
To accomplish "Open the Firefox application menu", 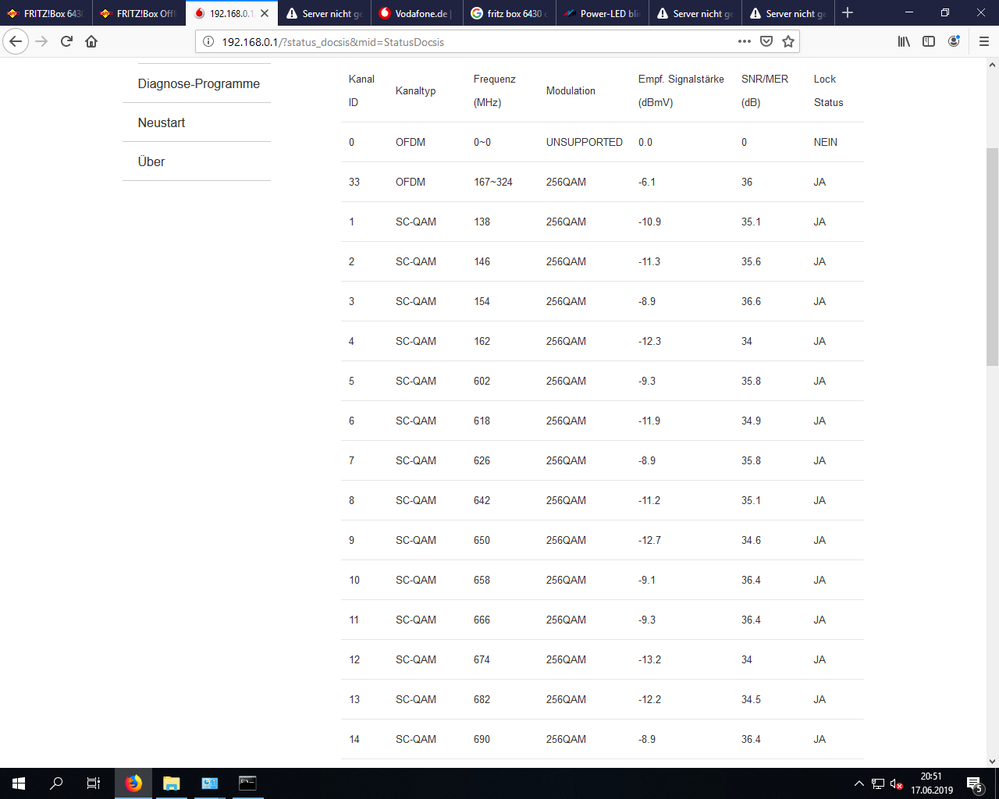I will pyautogui.click(x=984, y=43).
